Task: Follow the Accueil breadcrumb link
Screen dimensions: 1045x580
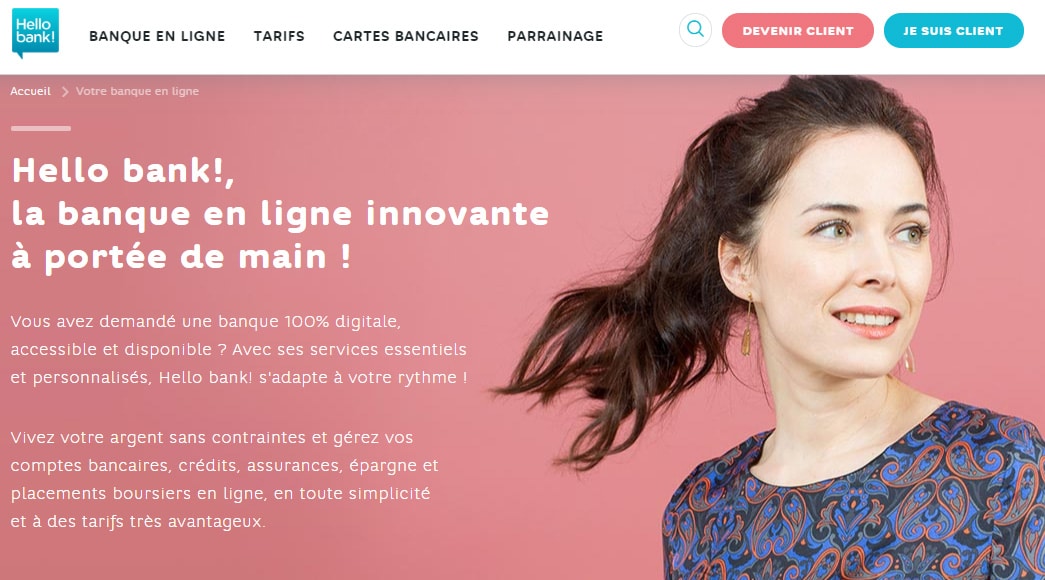Action: 31,91
